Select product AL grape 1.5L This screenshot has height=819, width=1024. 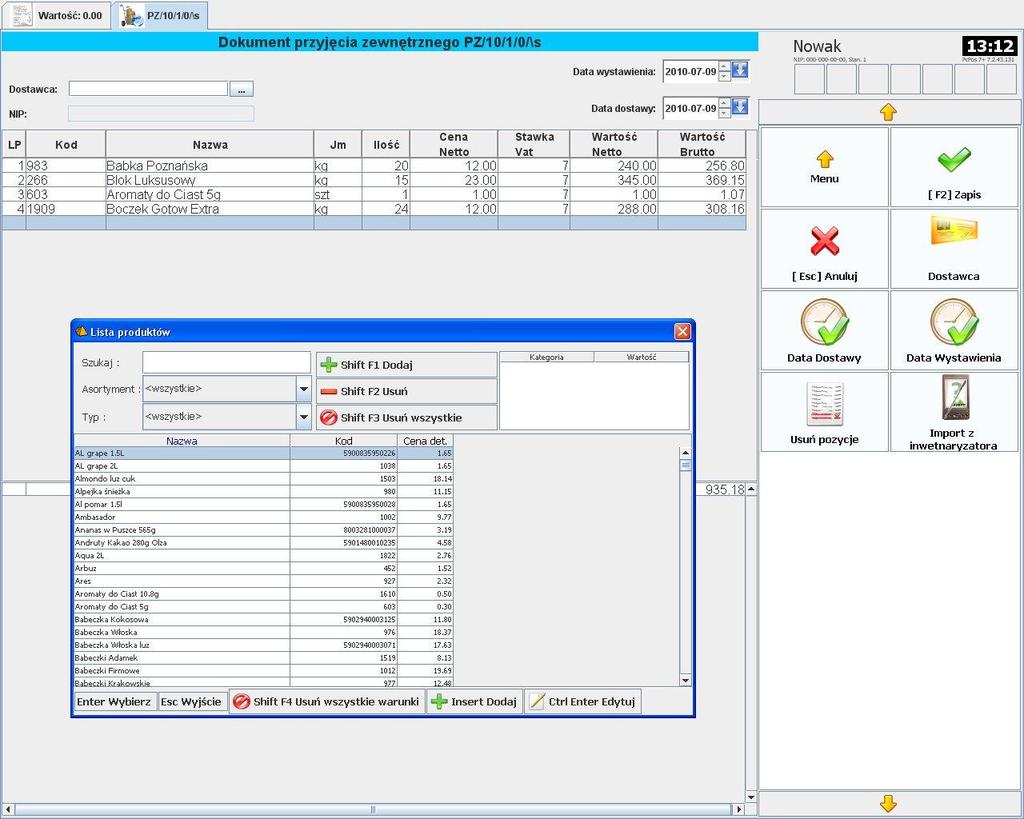pyautogui.click(x=263, y=453)
